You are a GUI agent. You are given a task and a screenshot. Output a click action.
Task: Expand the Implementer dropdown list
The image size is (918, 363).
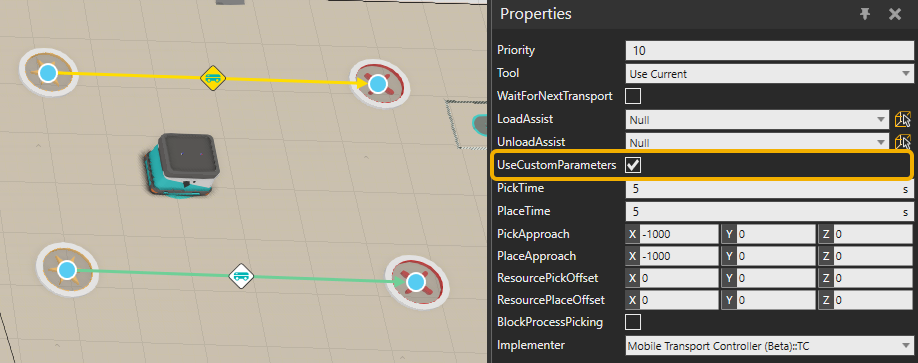[x=768, y=346]
